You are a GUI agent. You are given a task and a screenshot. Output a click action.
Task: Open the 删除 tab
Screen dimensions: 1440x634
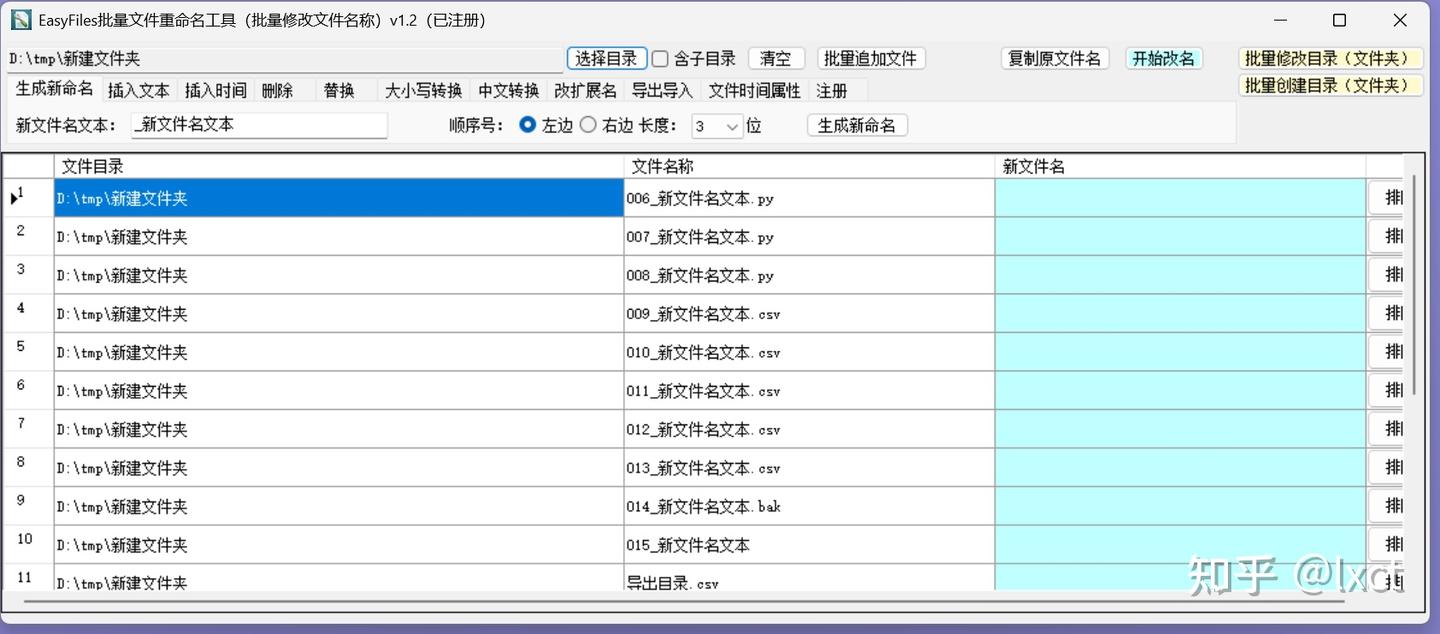(x=278, y=90)
